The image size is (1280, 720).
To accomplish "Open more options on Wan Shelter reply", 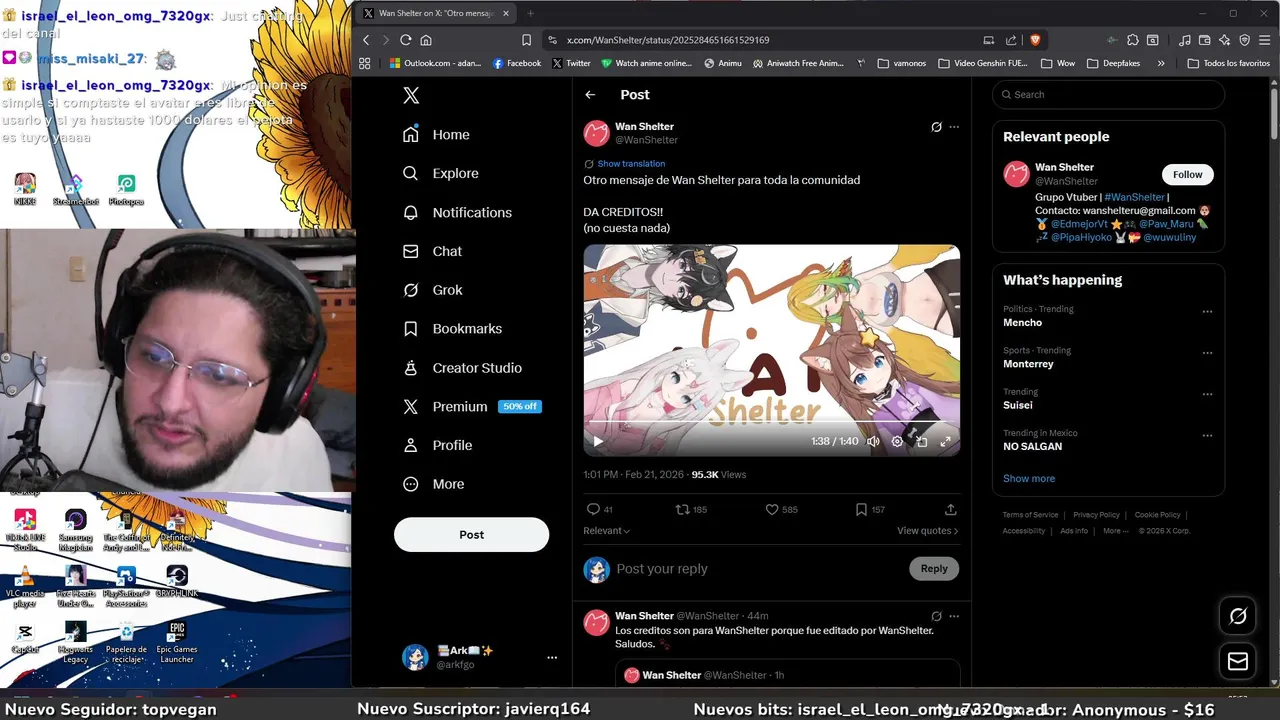I will (x=954, y=616).
